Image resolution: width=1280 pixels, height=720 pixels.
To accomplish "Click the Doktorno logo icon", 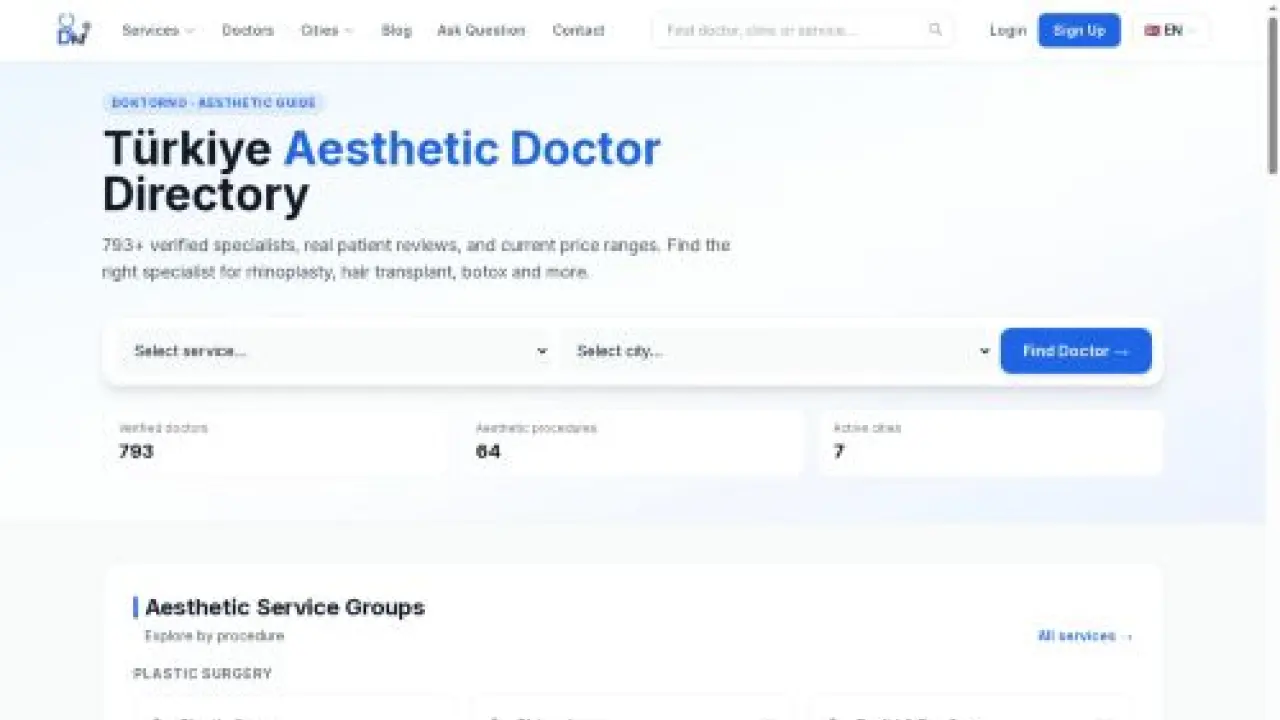I will pos(73,30).
